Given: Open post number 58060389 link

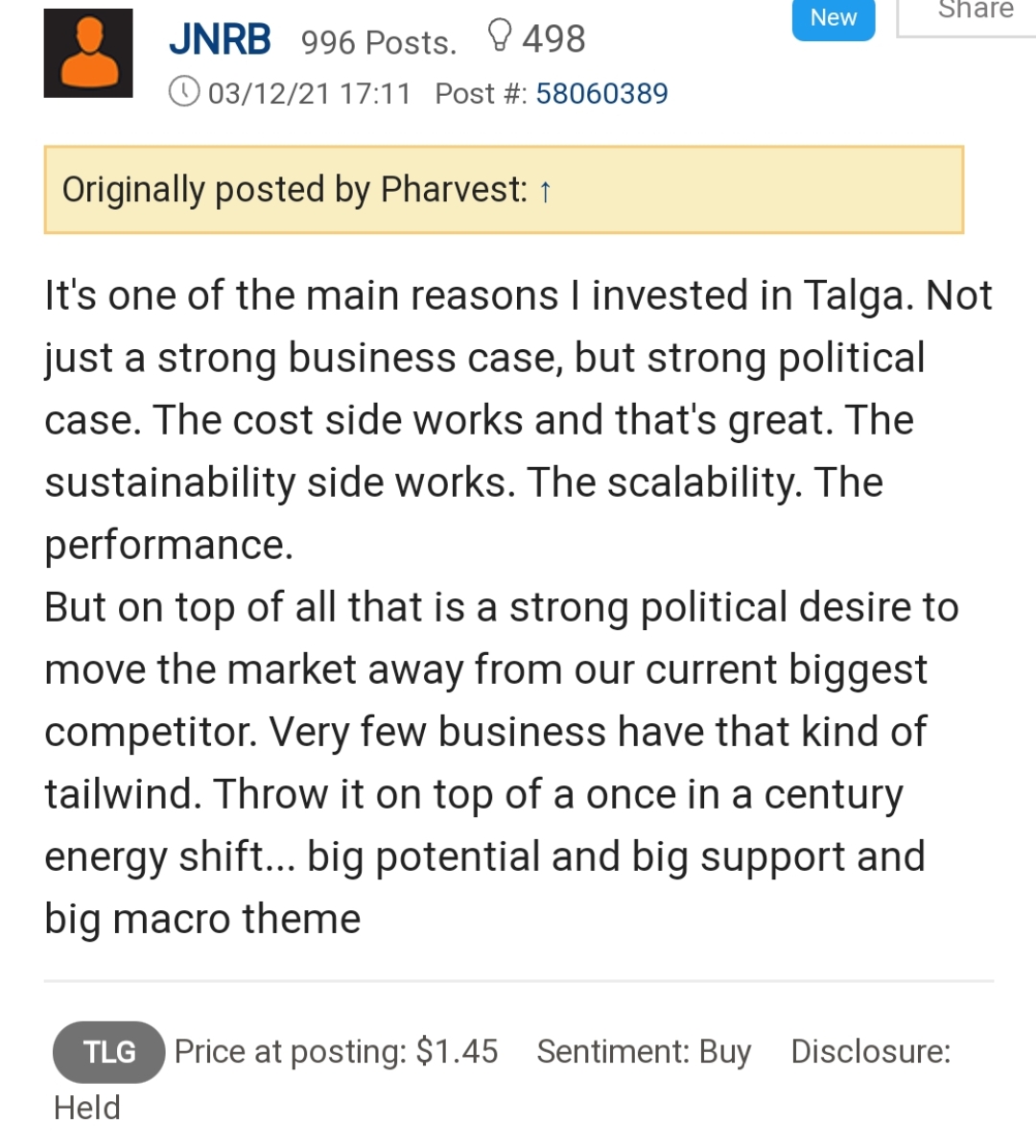Looking at the screenshot, I should 601,94.
